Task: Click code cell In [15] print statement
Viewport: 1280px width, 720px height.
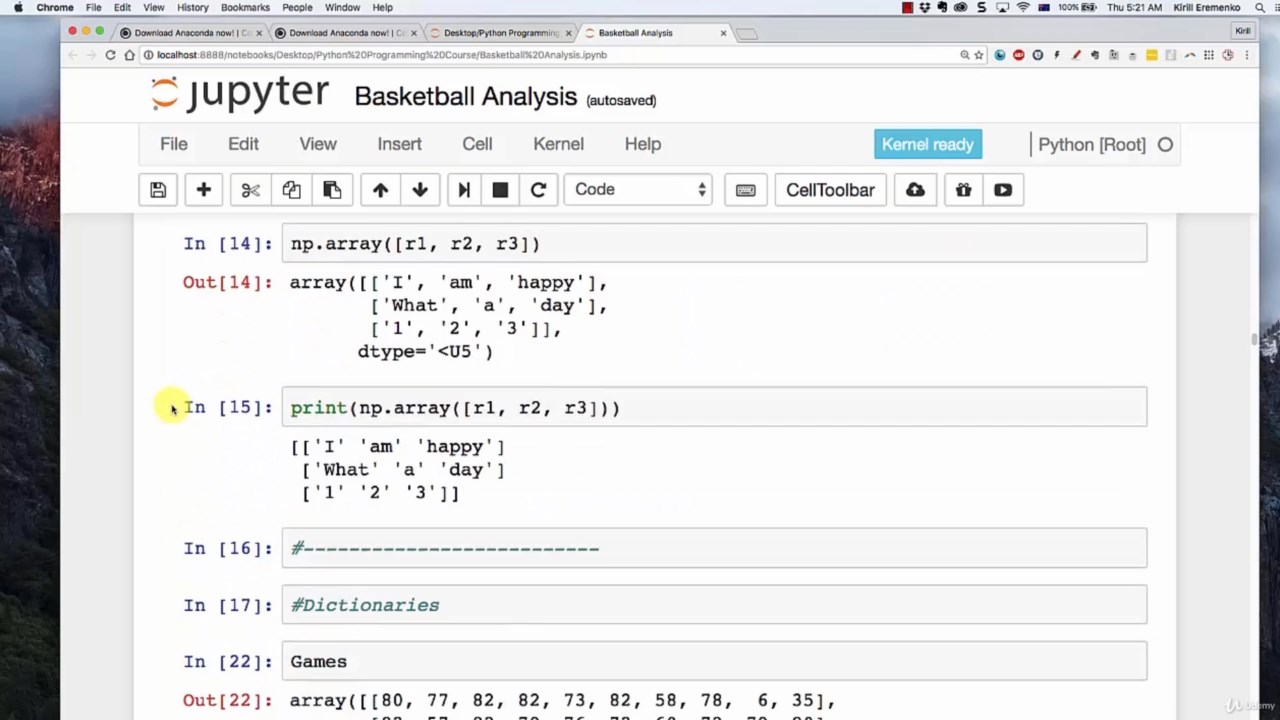Action: (714, 408)
